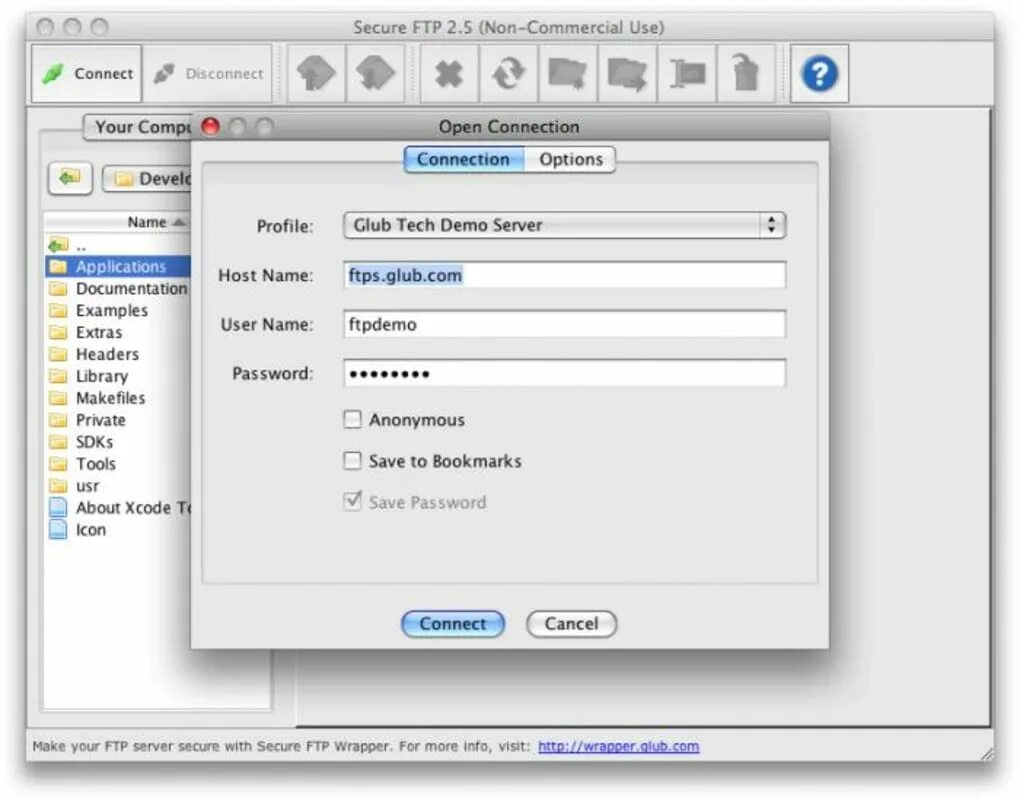Viewport: 1020px width, 800px height.
Task: Open help via blue question mark icon
Action: click(819, 73)
